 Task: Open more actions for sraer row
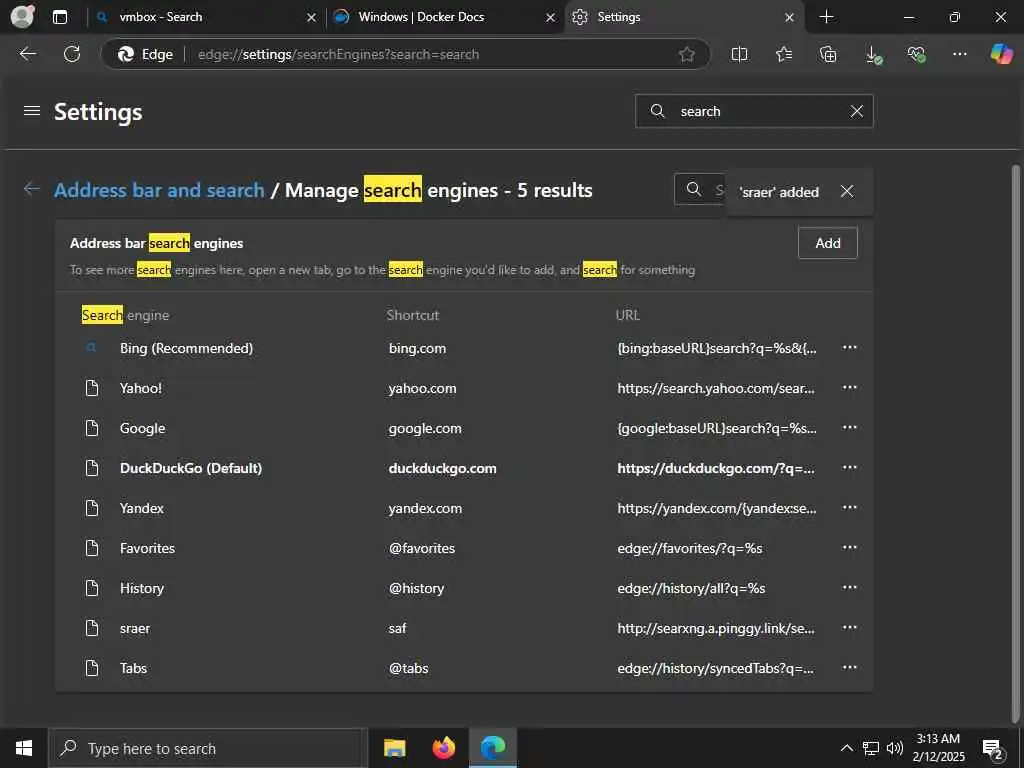coord(849,628)
